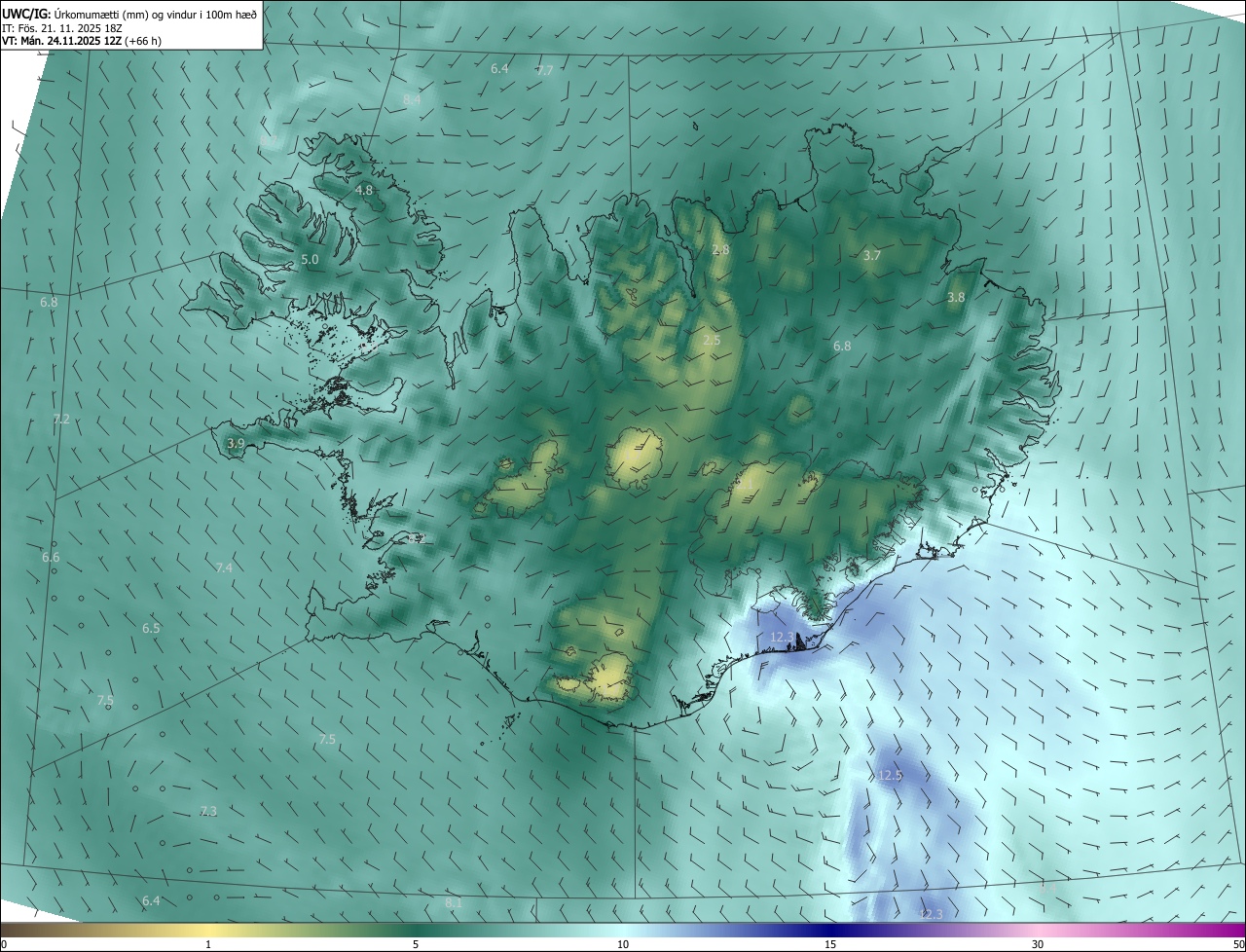Select the 3.7 value label
The image size is (1246, 952).
pyautogui.click(x=872, y=256)
